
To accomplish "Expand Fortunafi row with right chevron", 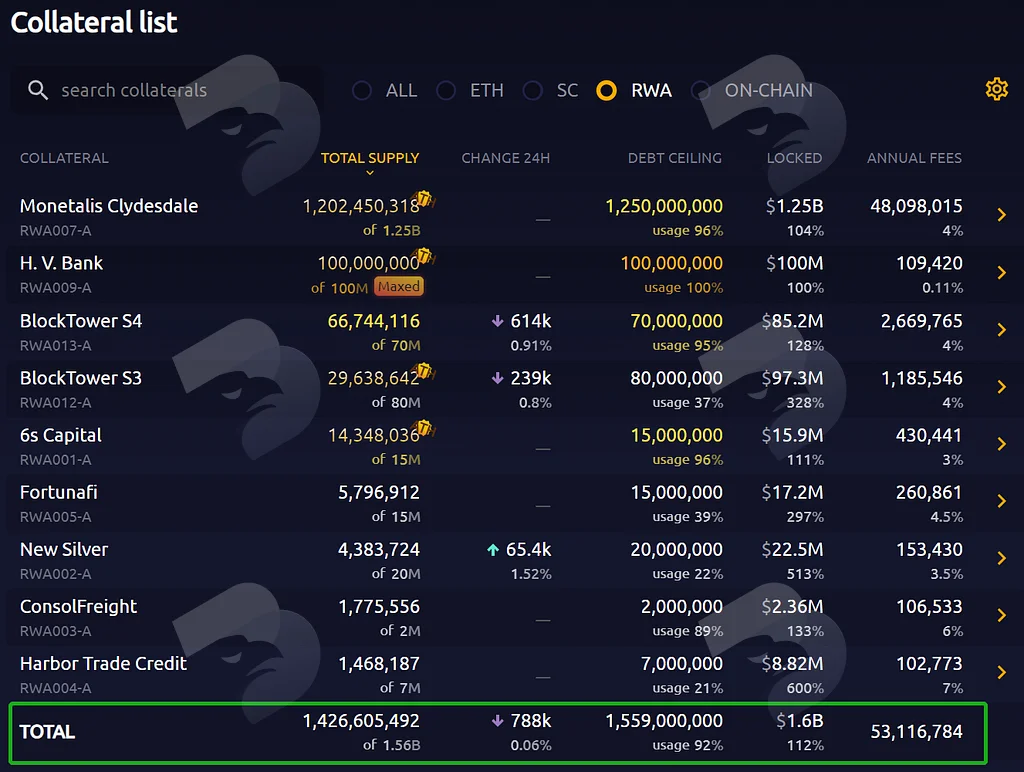I will tap(1002, 501).
